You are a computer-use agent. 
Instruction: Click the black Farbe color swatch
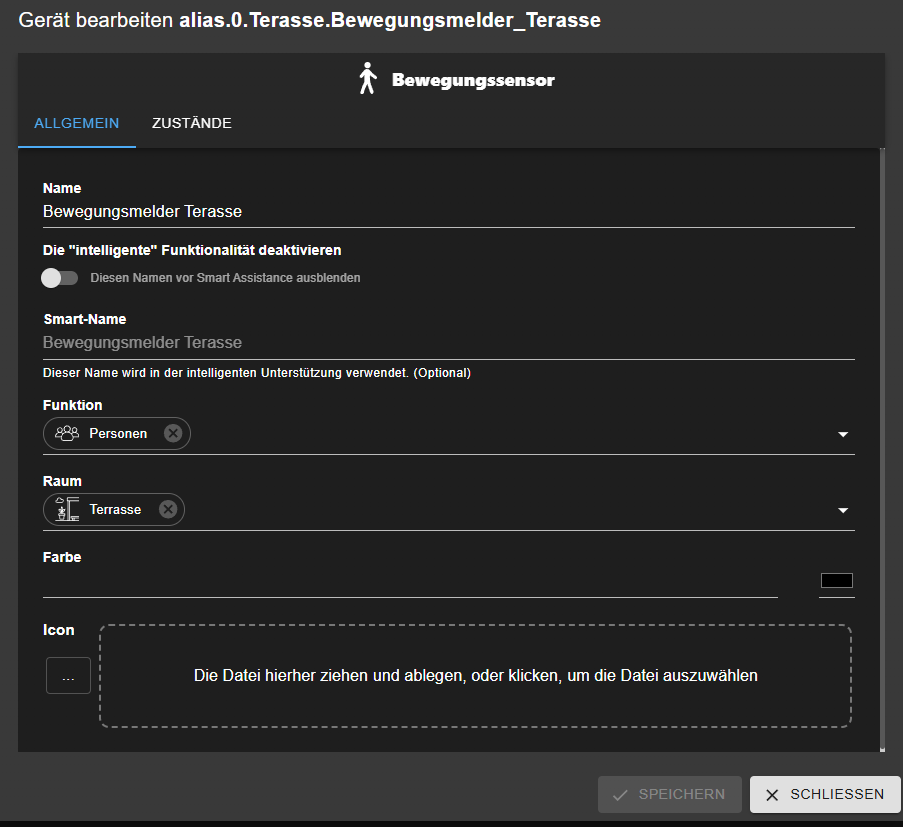point(837,581)
